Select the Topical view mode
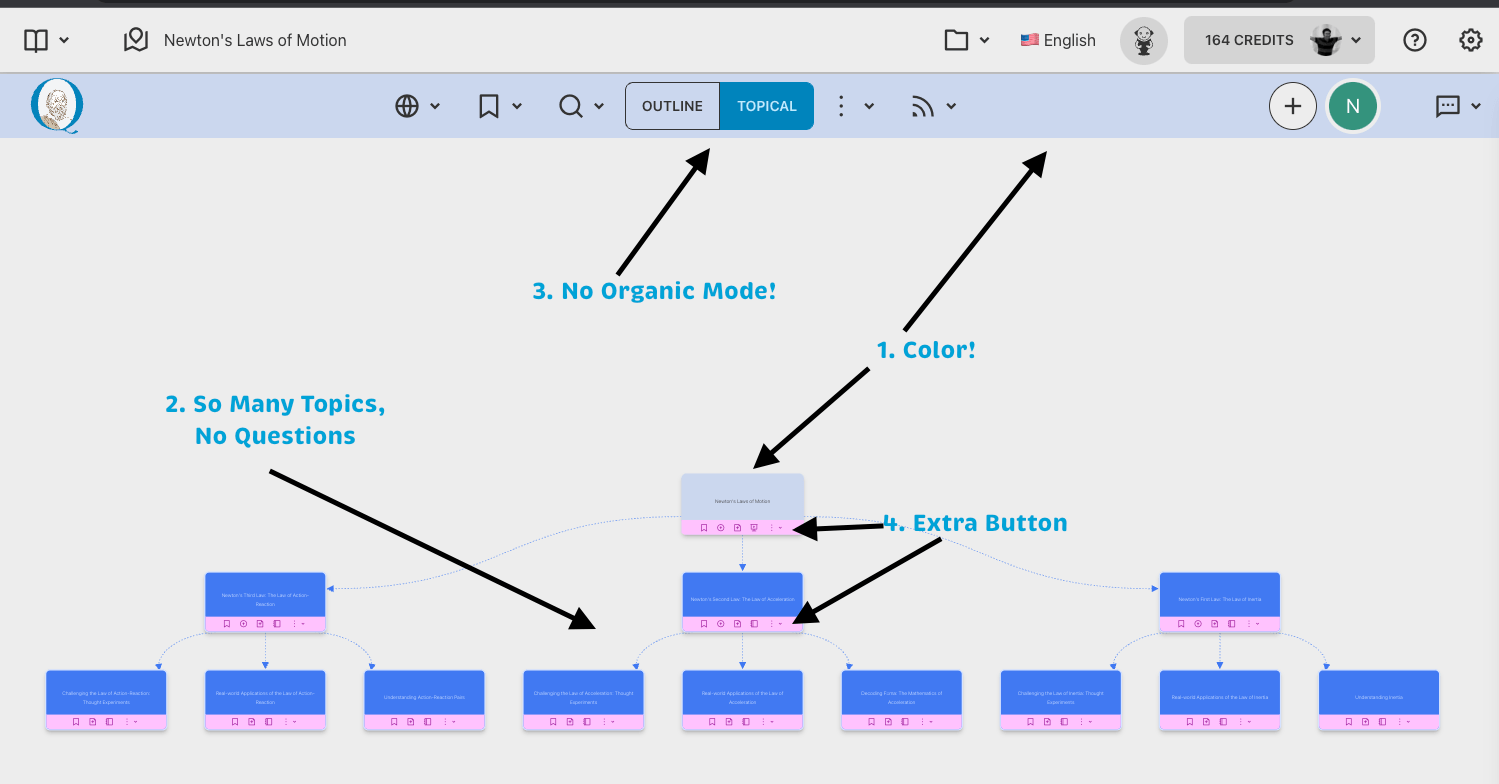 pyautogui.click(x=767, y=106)
